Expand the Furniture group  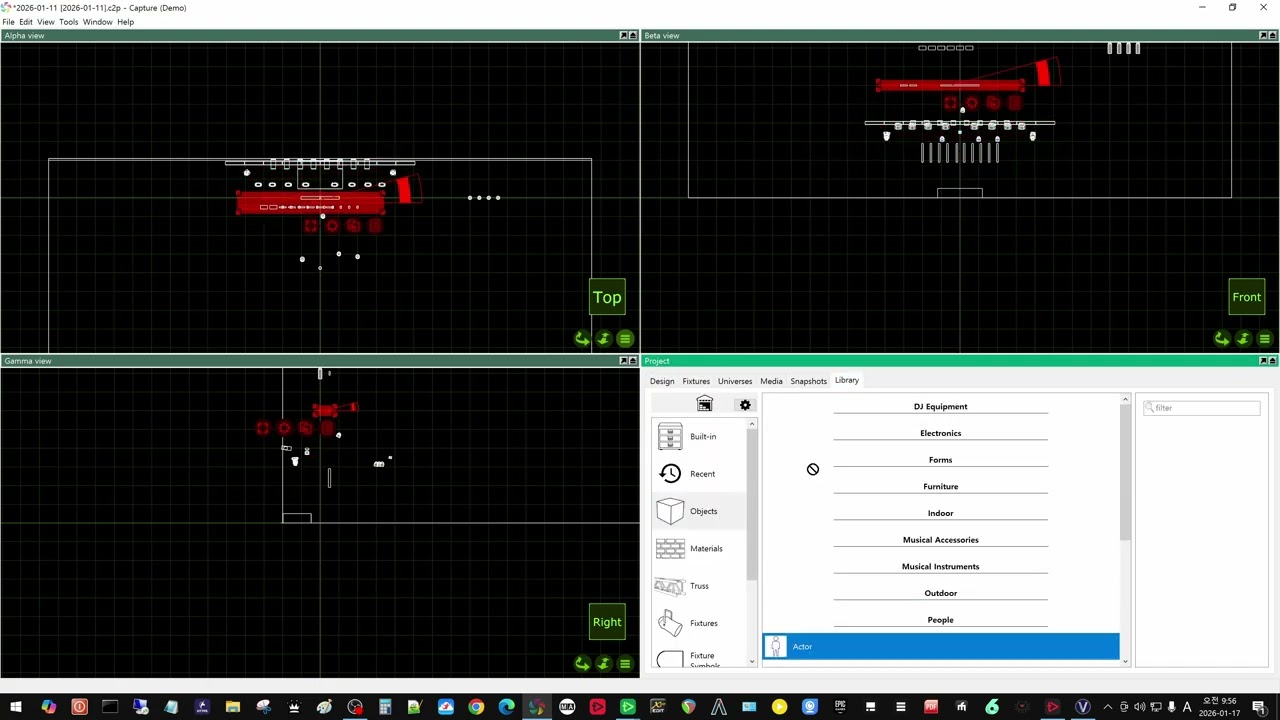tap(941, 487)
